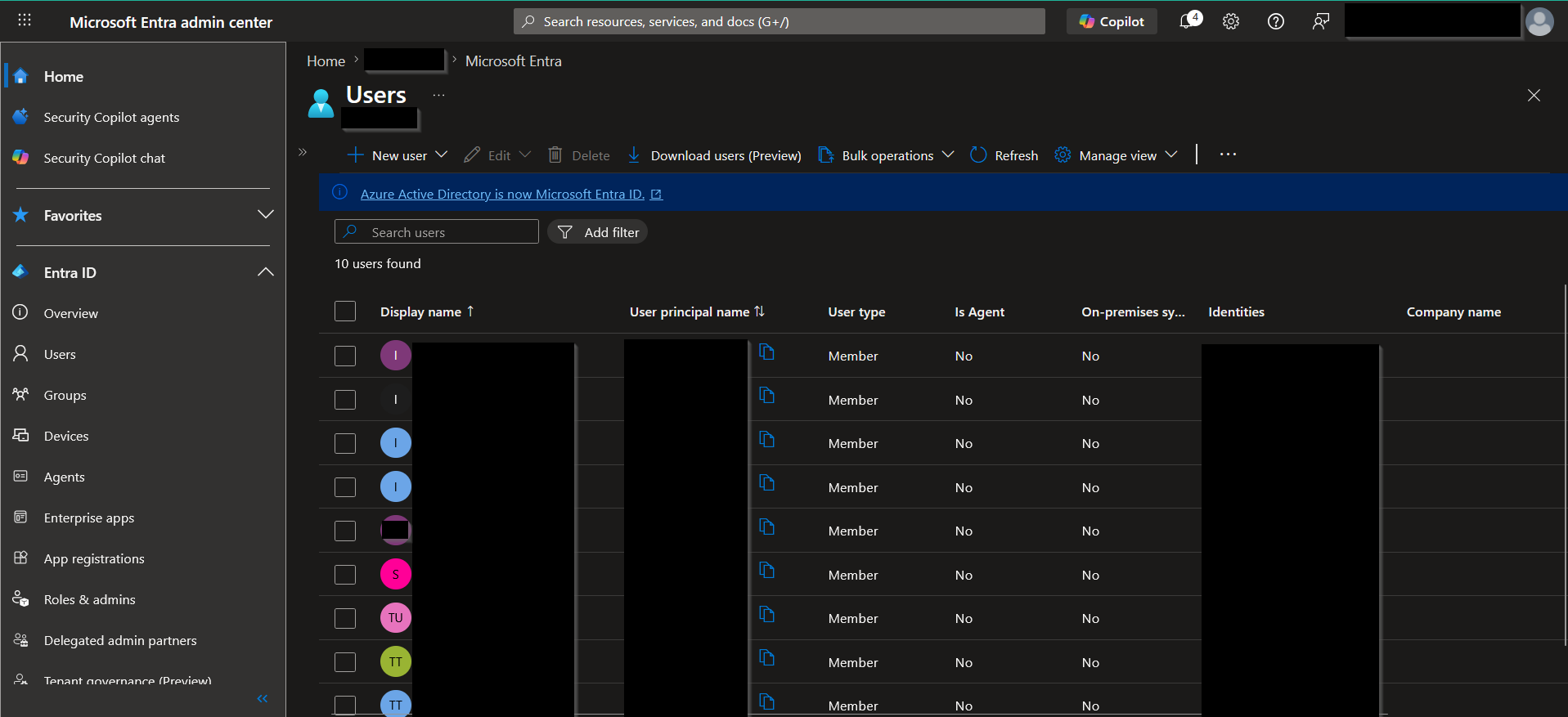1568x717 pixels.
Task: Open the account avatar in top right
Action: [1539, 21]
